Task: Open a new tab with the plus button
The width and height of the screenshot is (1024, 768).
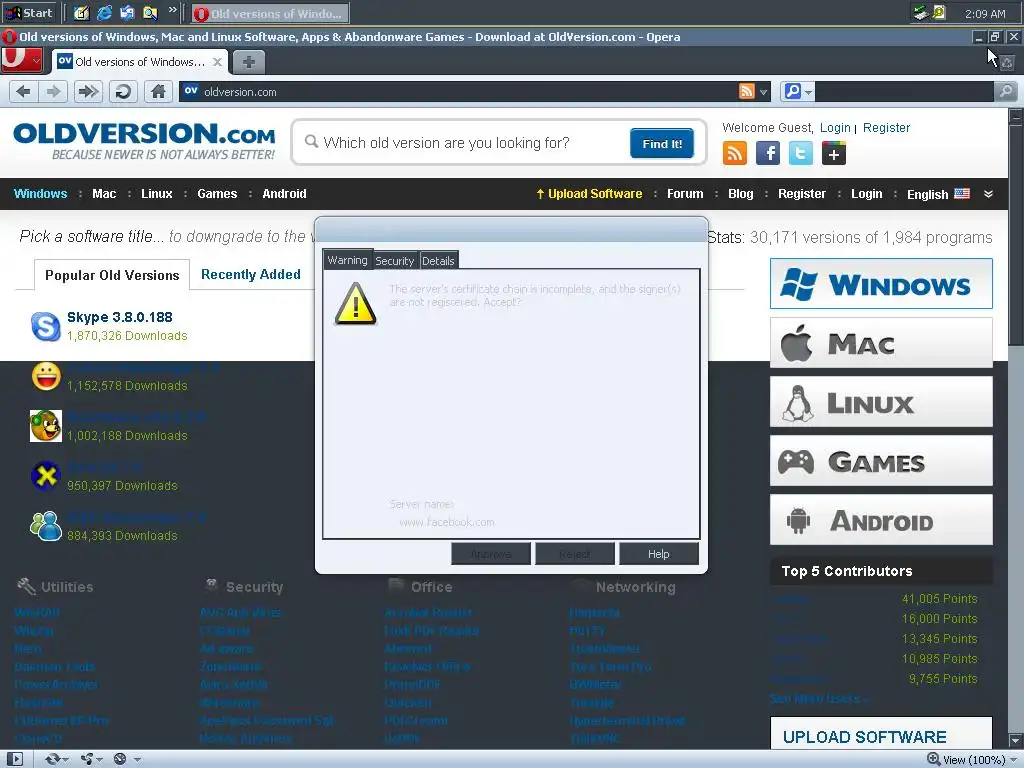Action: (248, 62)
